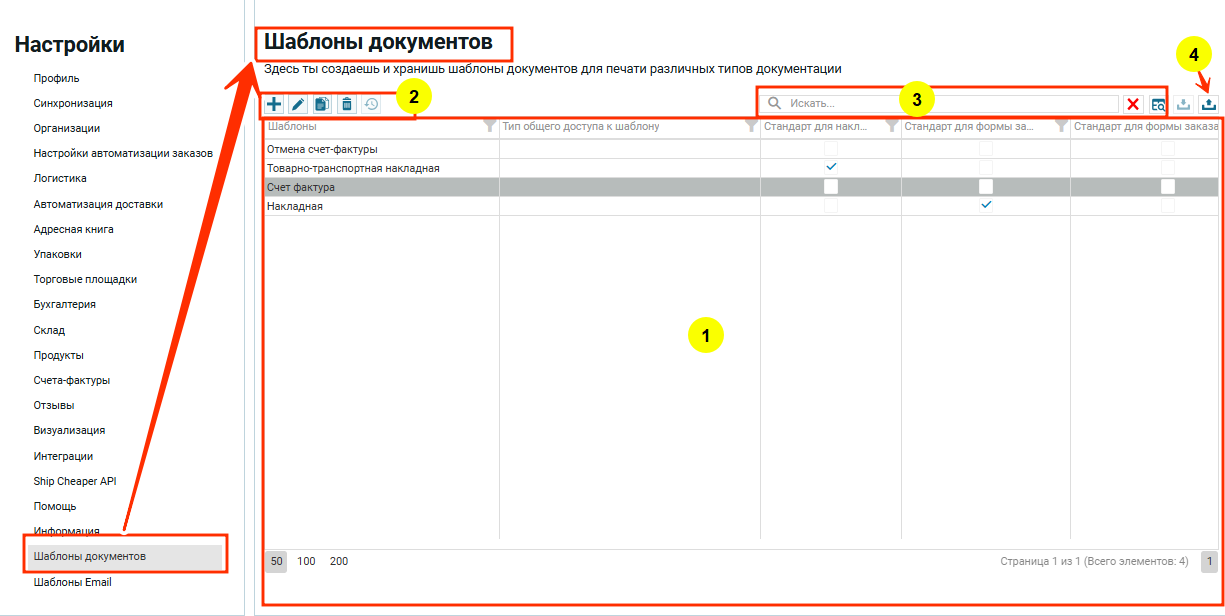Clear search with the red X icon
The height and width of the screenshot is (616, 1225).
coord(1133,104)
